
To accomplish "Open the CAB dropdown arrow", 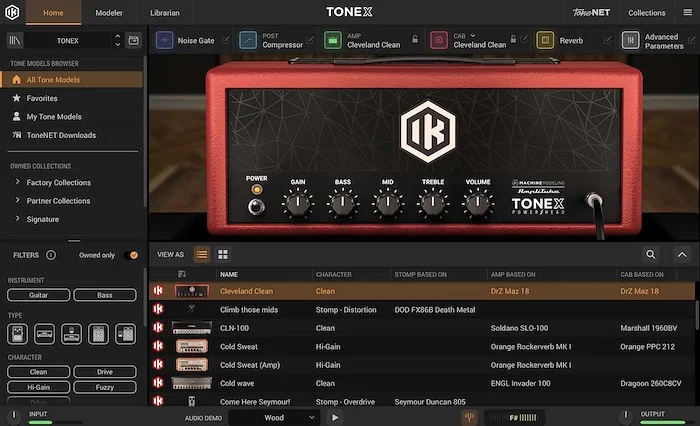I will 473,35.
